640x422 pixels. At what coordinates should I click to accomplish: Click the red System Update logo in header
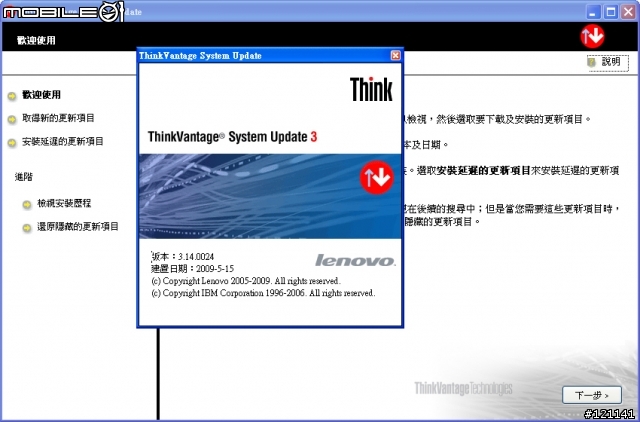coord(592,36)
